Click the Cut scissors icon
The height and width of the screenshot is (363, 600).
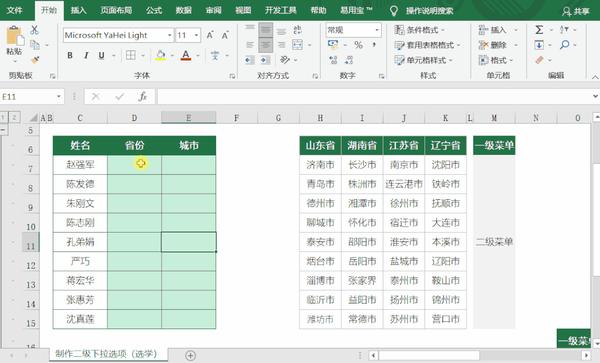pyautogui.click(x=34, y=30)
